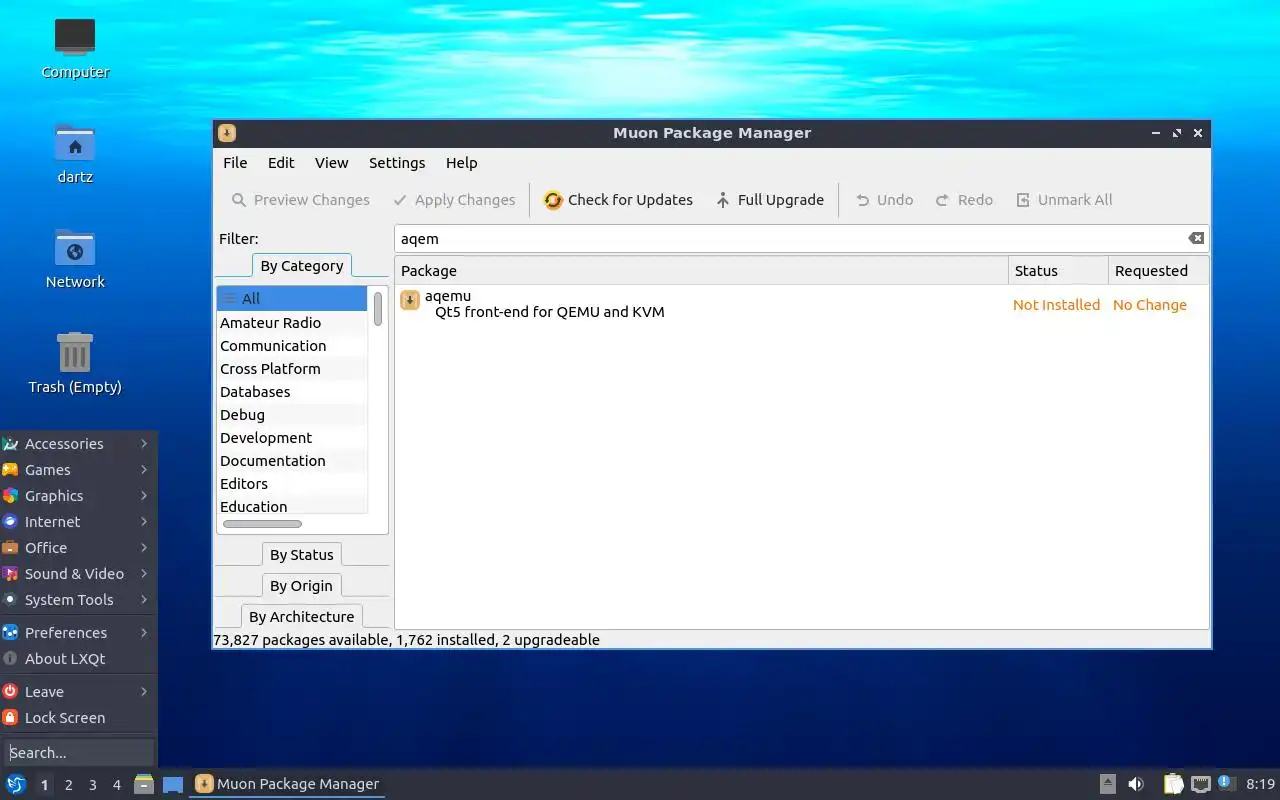This screenshot has height=800, width=1280.
Task: Sort by the Status column header
Action: click(1058, 271)
